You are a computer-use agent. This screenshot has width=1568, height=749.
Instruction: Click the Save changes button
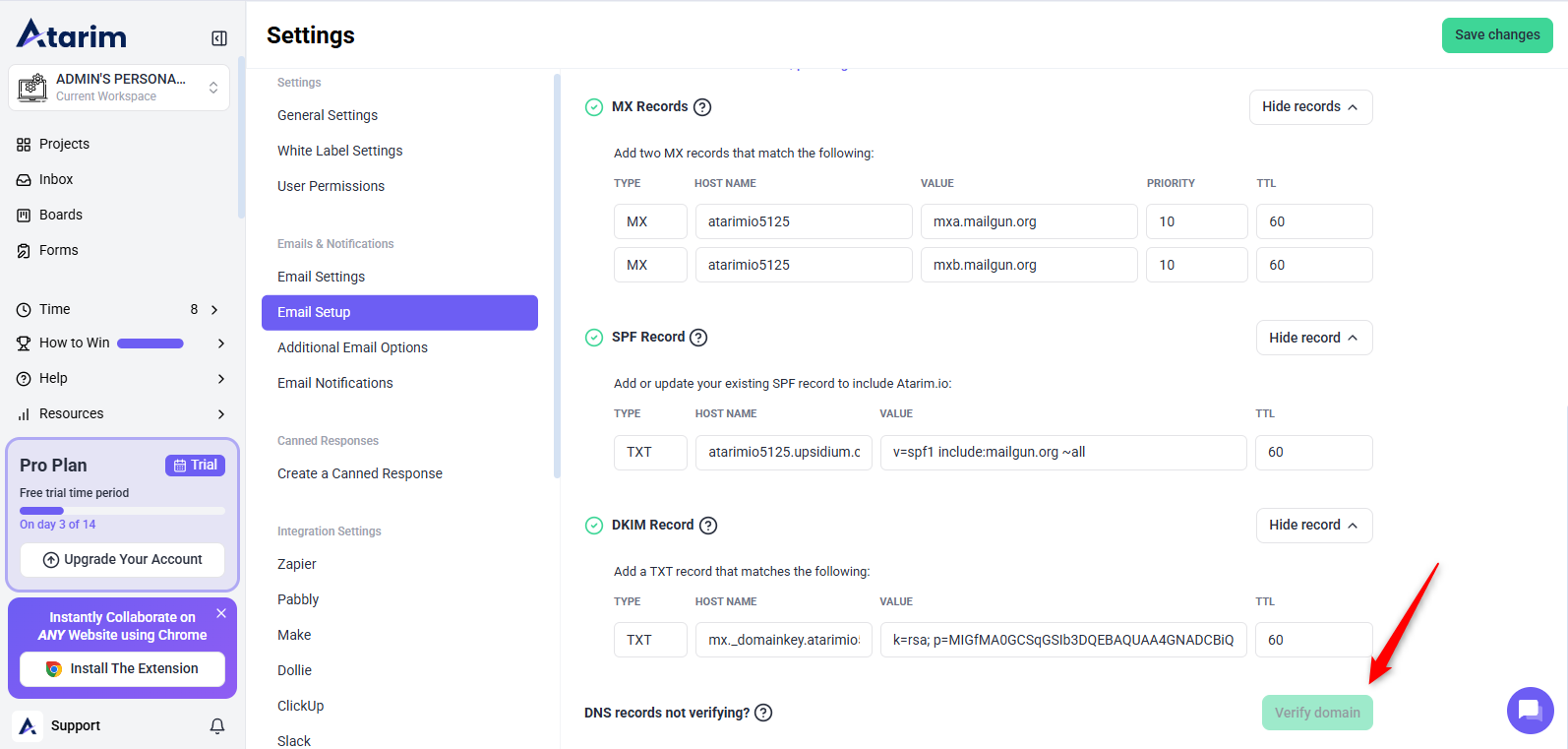1496,35
